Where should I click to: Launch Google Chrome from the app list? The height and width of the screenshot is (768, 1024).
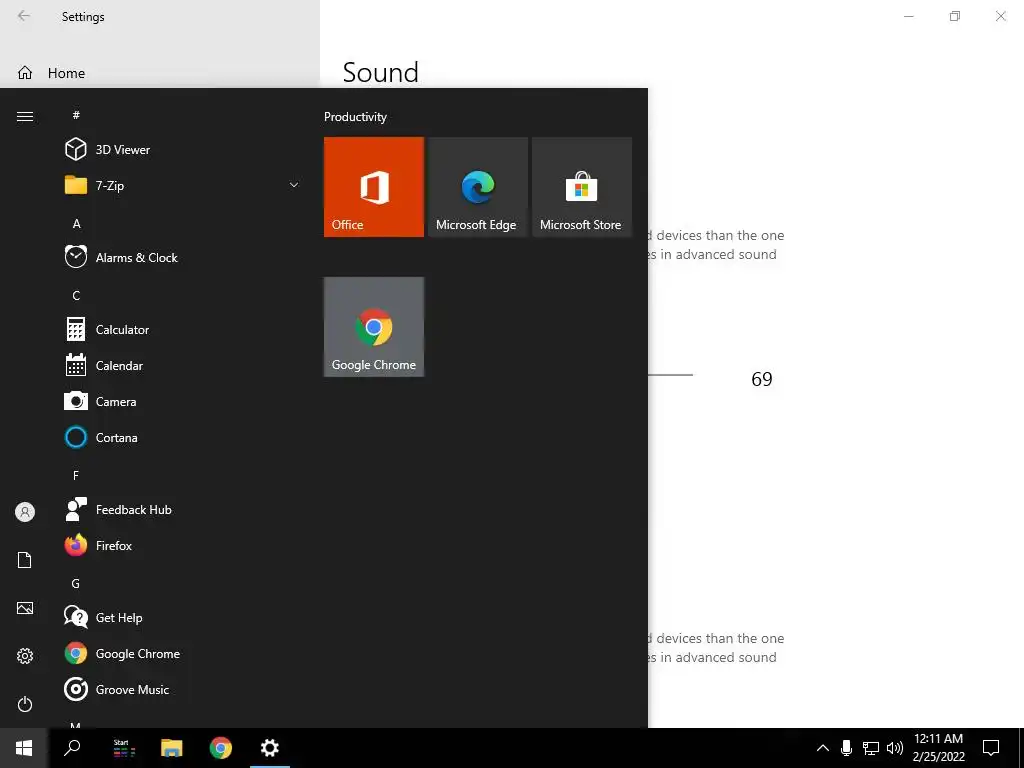click(x=182, y=653)
